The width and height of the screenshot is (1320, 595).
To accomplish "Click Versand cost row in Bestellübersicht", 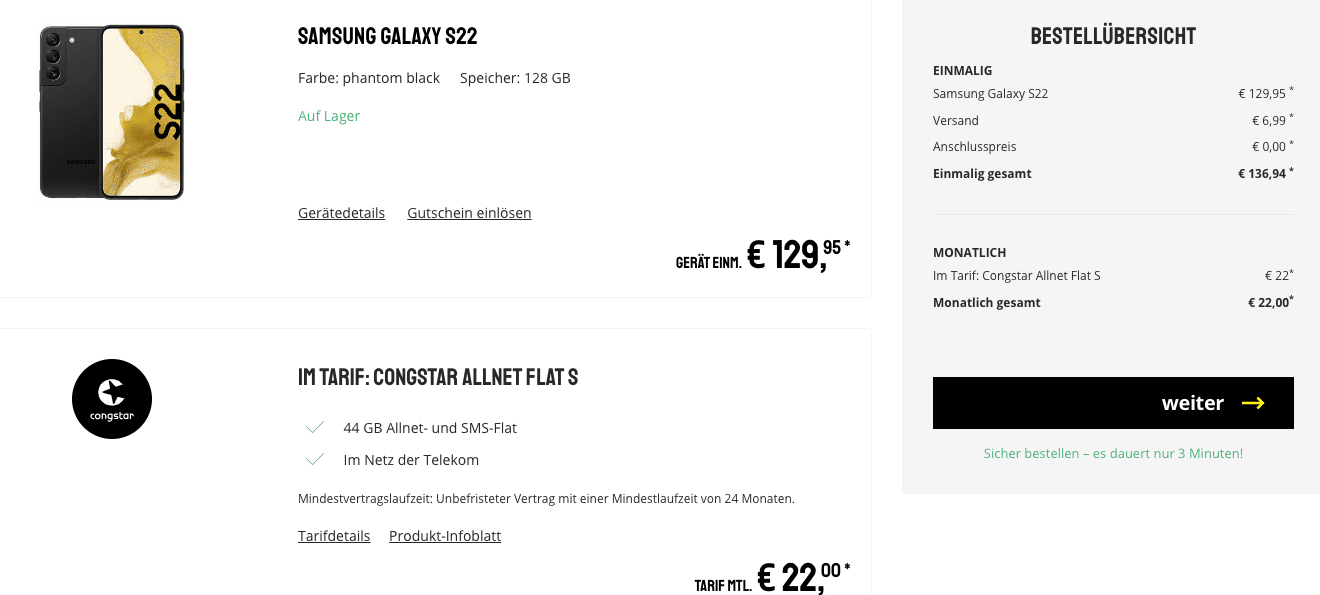I will 1113,120.
